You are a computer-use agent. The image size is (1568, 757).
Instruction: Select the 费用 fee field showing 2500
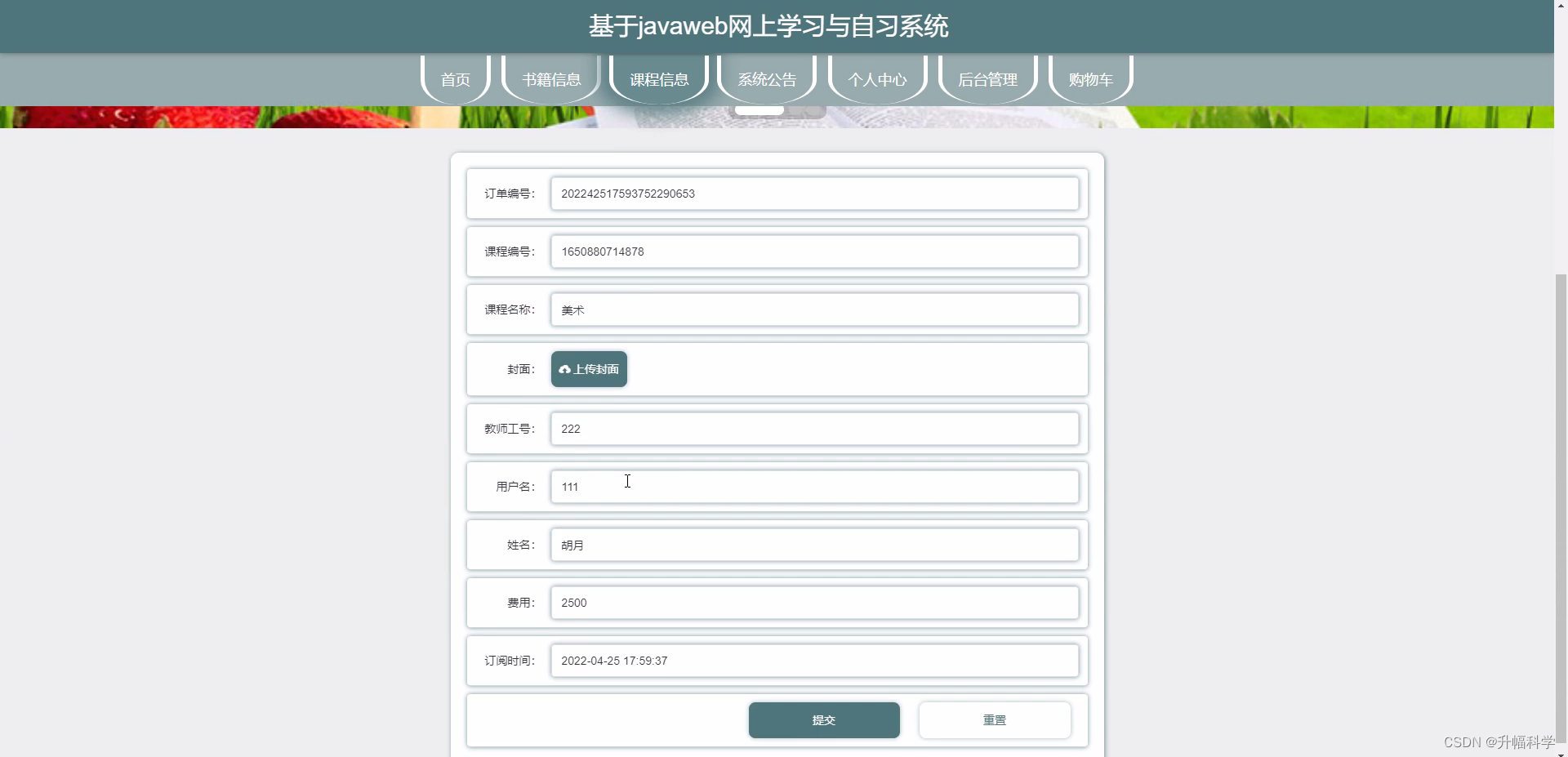click(x=815, y=603)
